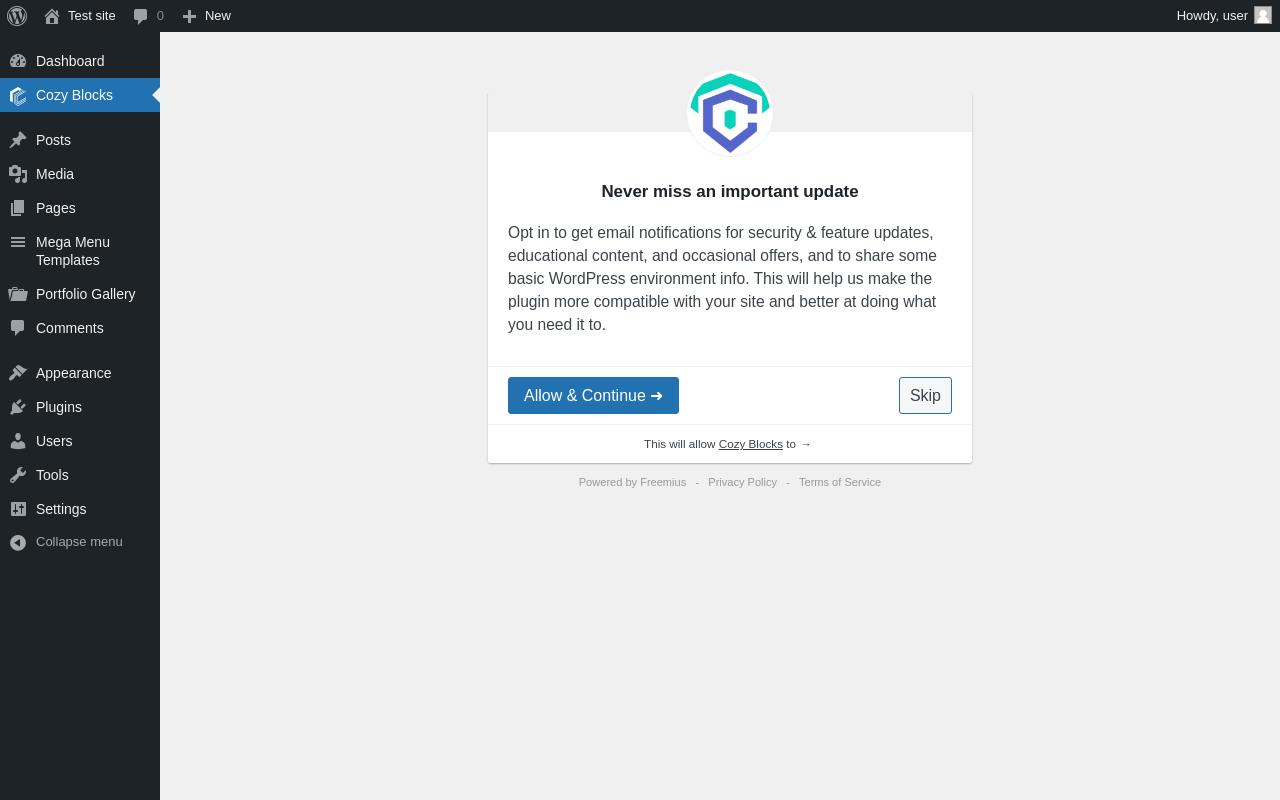Open the Privacy Policy link

tap(742, 482)
